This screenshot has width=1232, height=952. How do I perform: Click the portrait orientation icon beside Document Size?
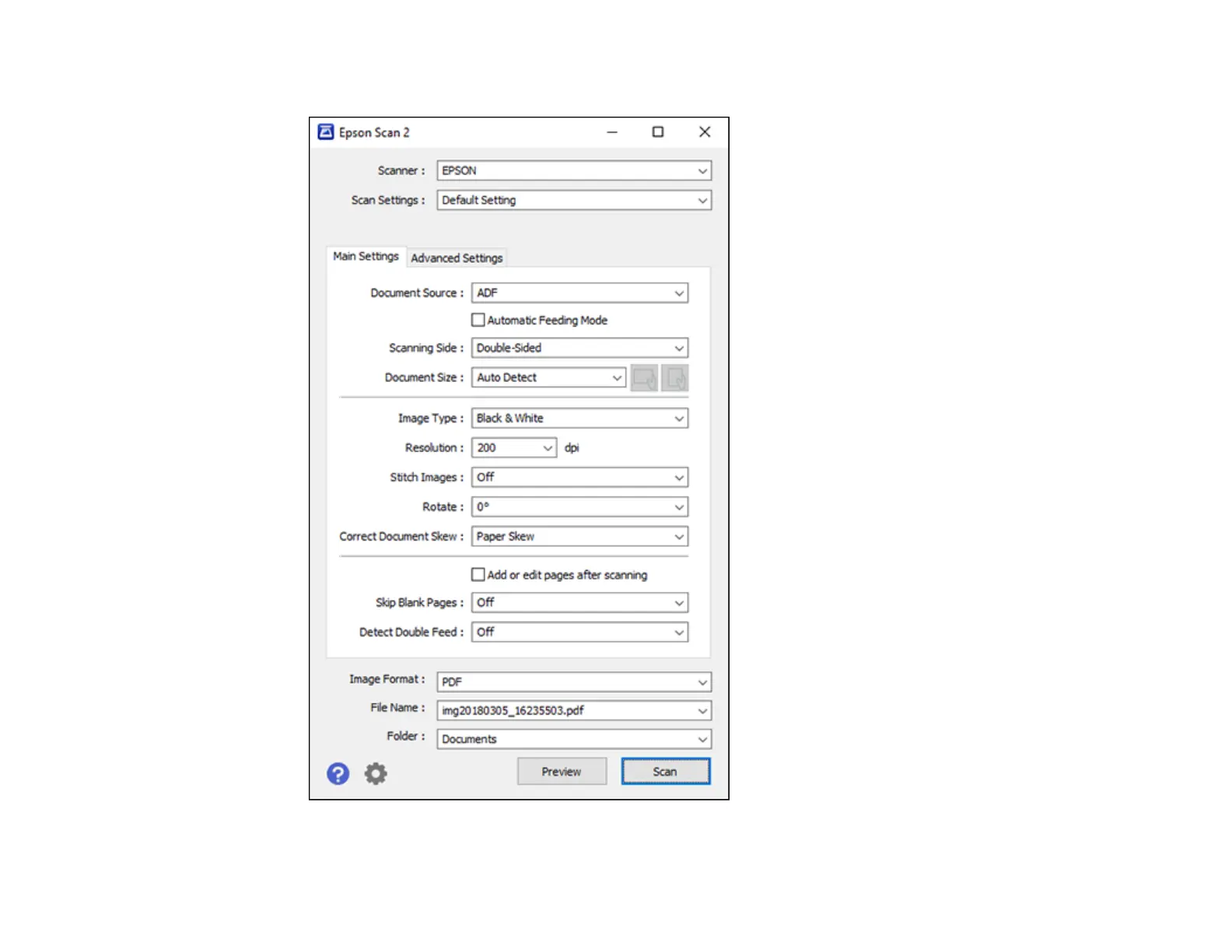675,378
